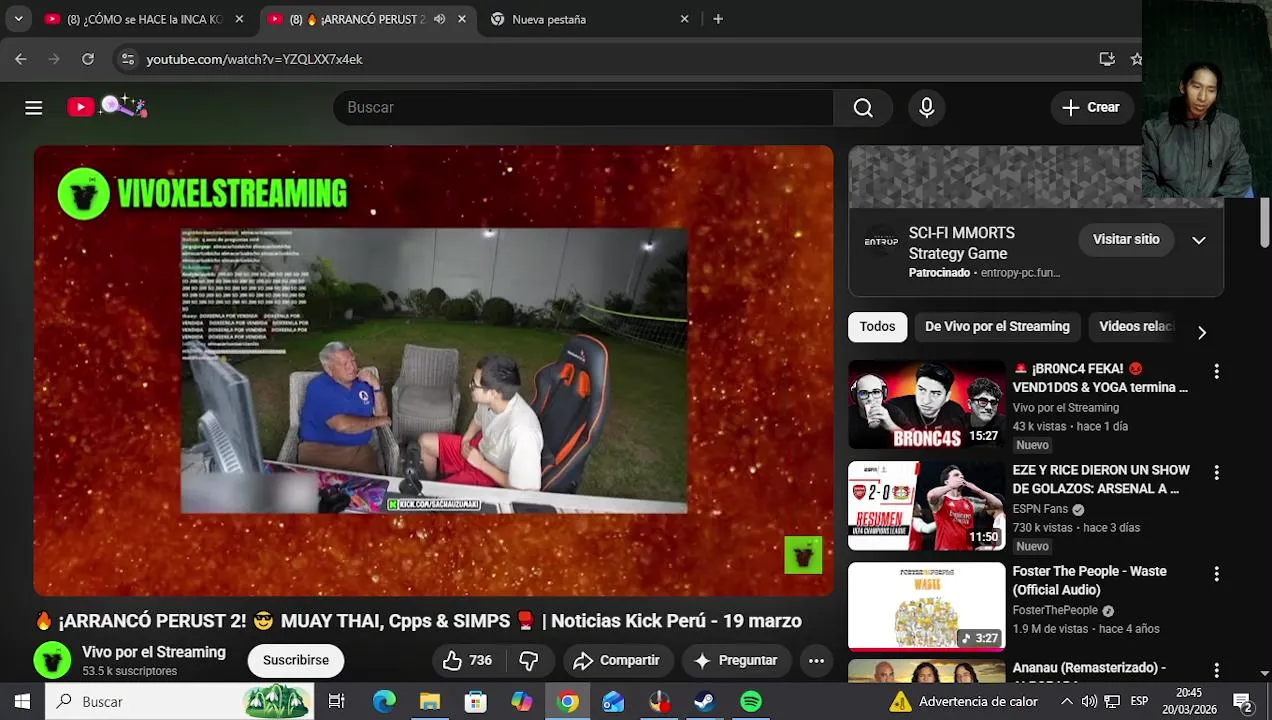Open options for the BR0NC4 FEKA video
1272x720 pixels.
1216,371
